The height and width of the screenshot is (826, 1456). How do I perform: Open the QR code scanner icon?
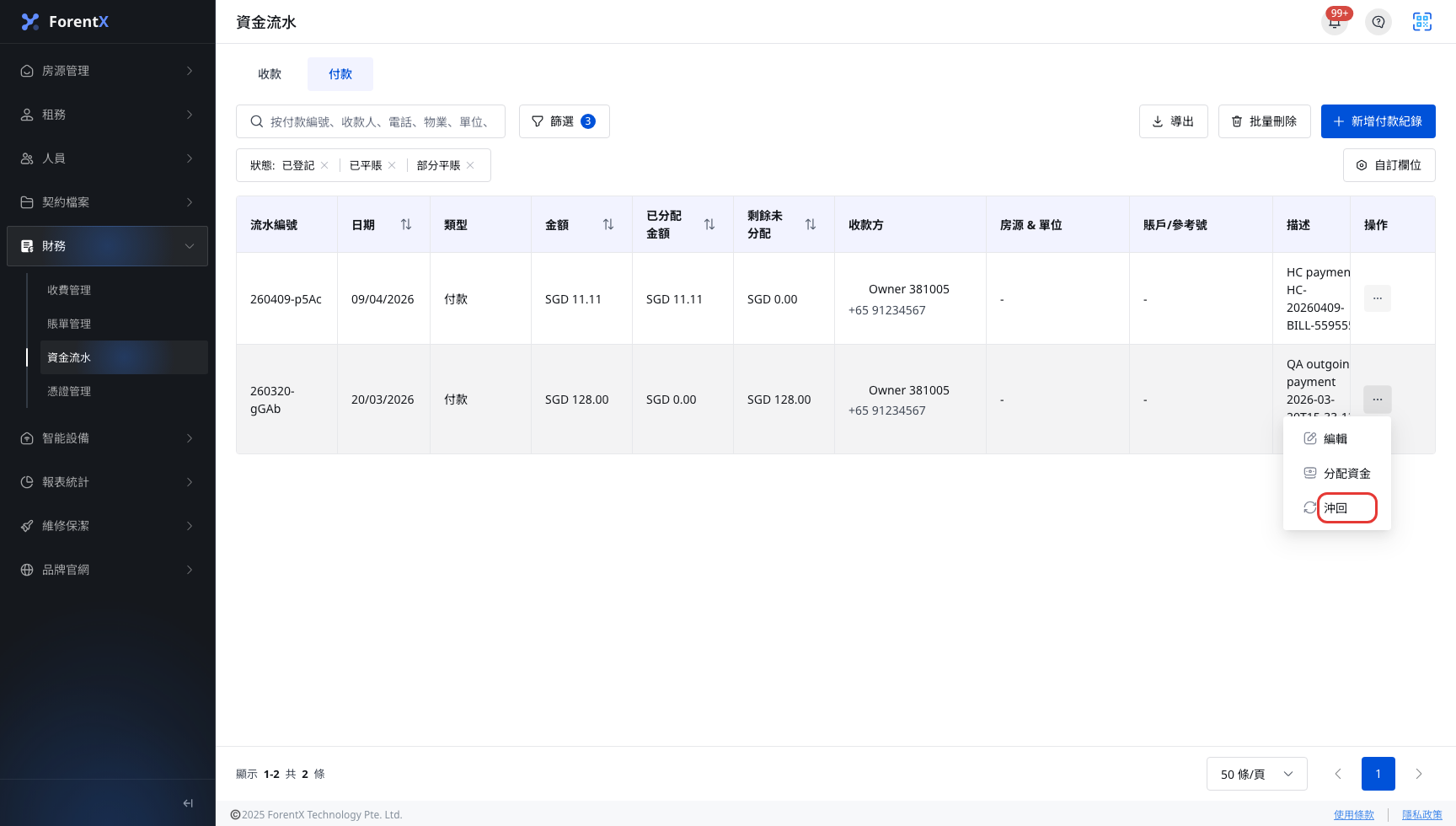pos(1422,22)
